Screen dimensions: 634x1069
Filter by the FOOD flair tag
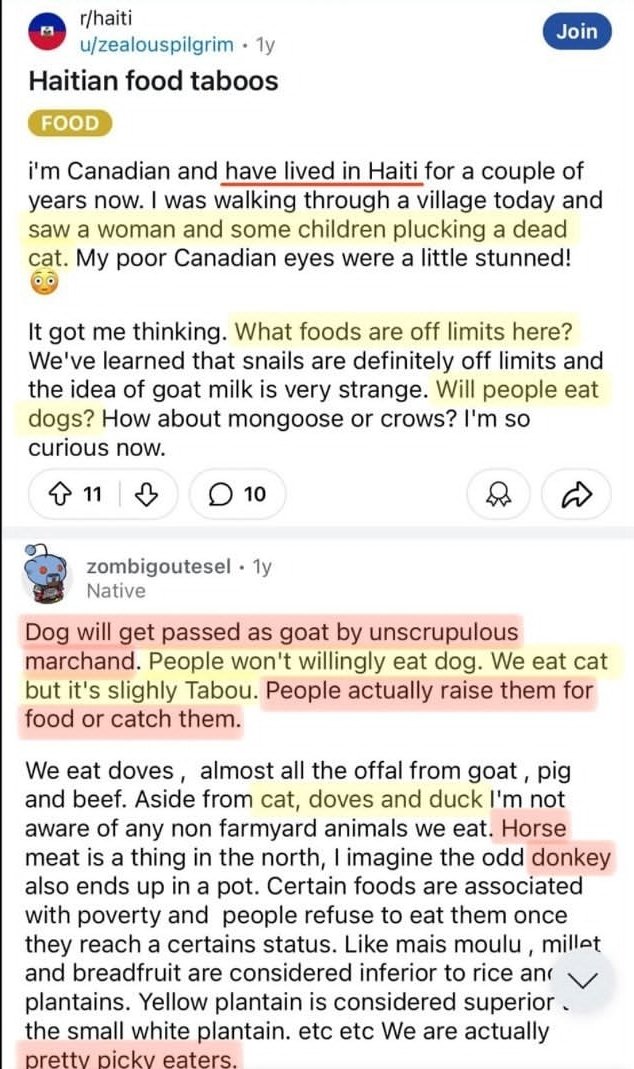point(70,124)
